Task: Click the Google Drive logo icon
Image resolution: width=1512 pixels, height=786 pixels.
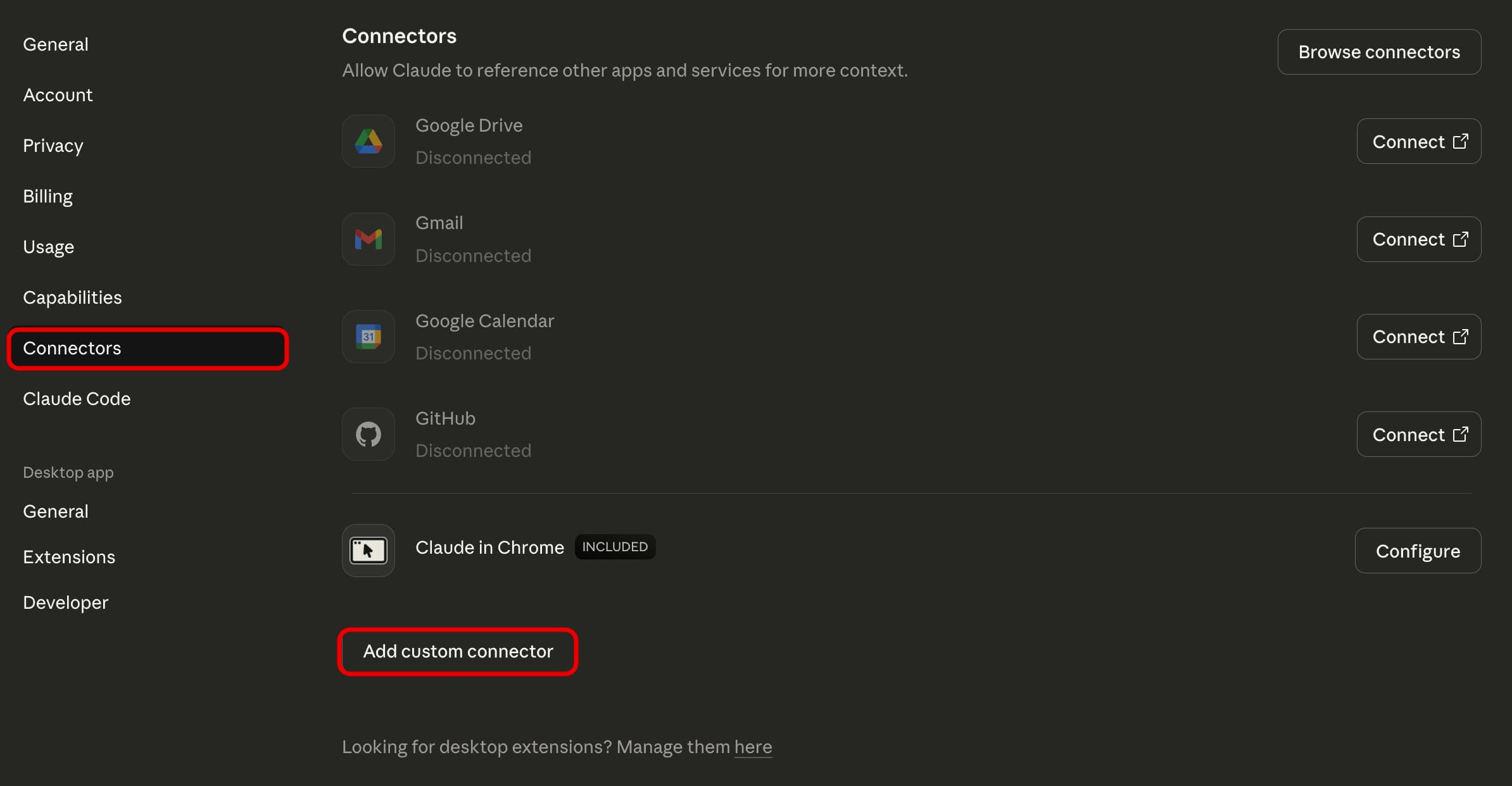Action: 368,141
